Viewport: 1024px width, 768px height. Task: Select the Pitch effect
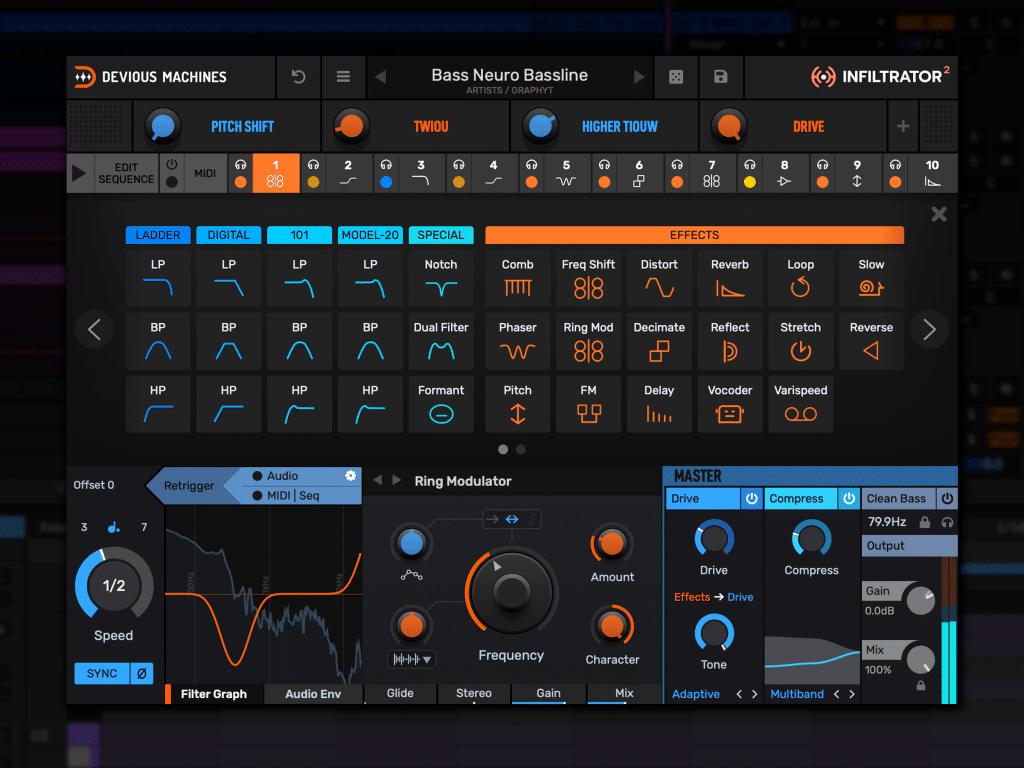tap(518, 404)
